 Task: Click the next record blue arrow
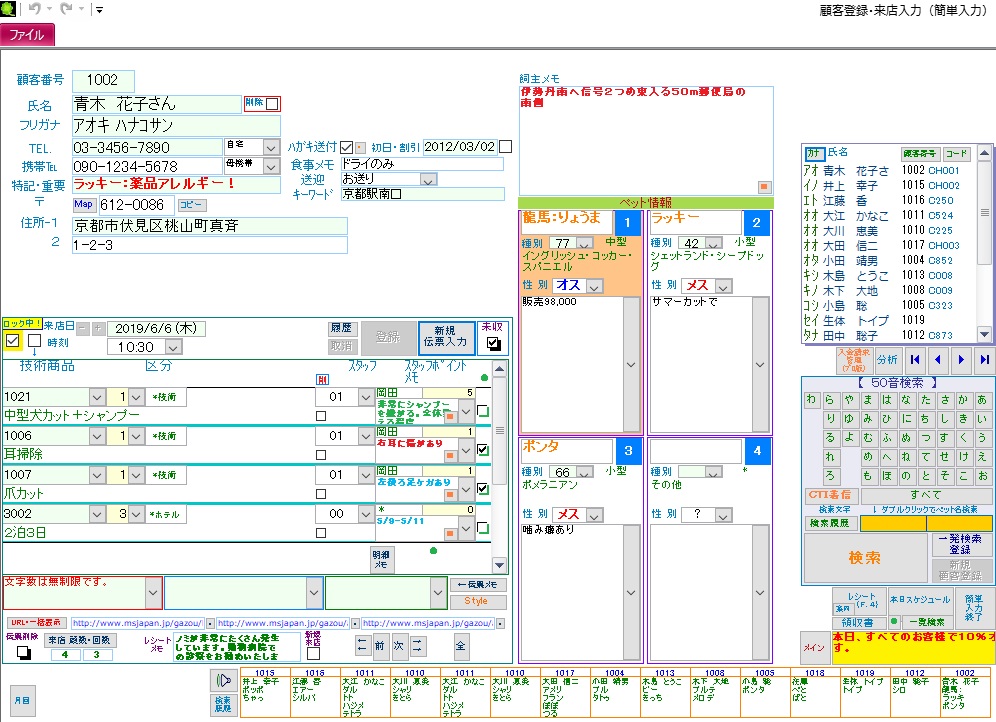pyautogui.click(x=961, y=359)
